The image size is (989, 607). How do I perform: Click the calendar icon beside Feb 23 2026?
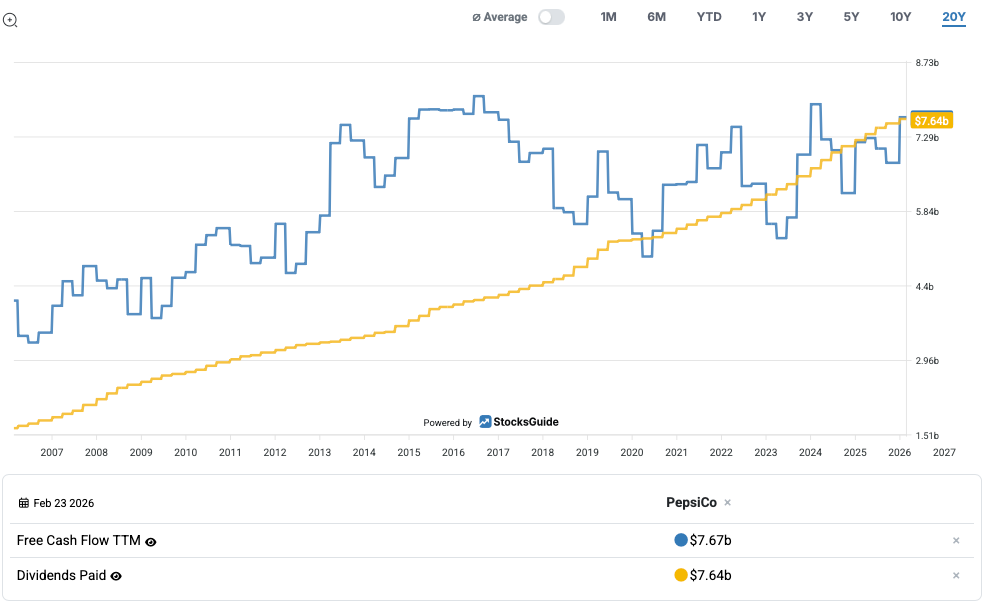[x=24, y=503]
